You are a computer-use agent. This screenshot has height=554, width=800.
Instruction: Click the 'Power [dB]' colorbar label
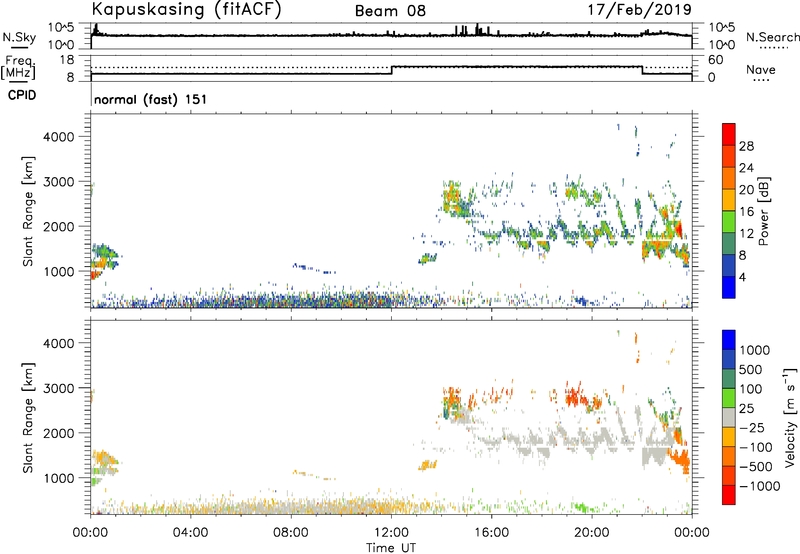[763, 211]
